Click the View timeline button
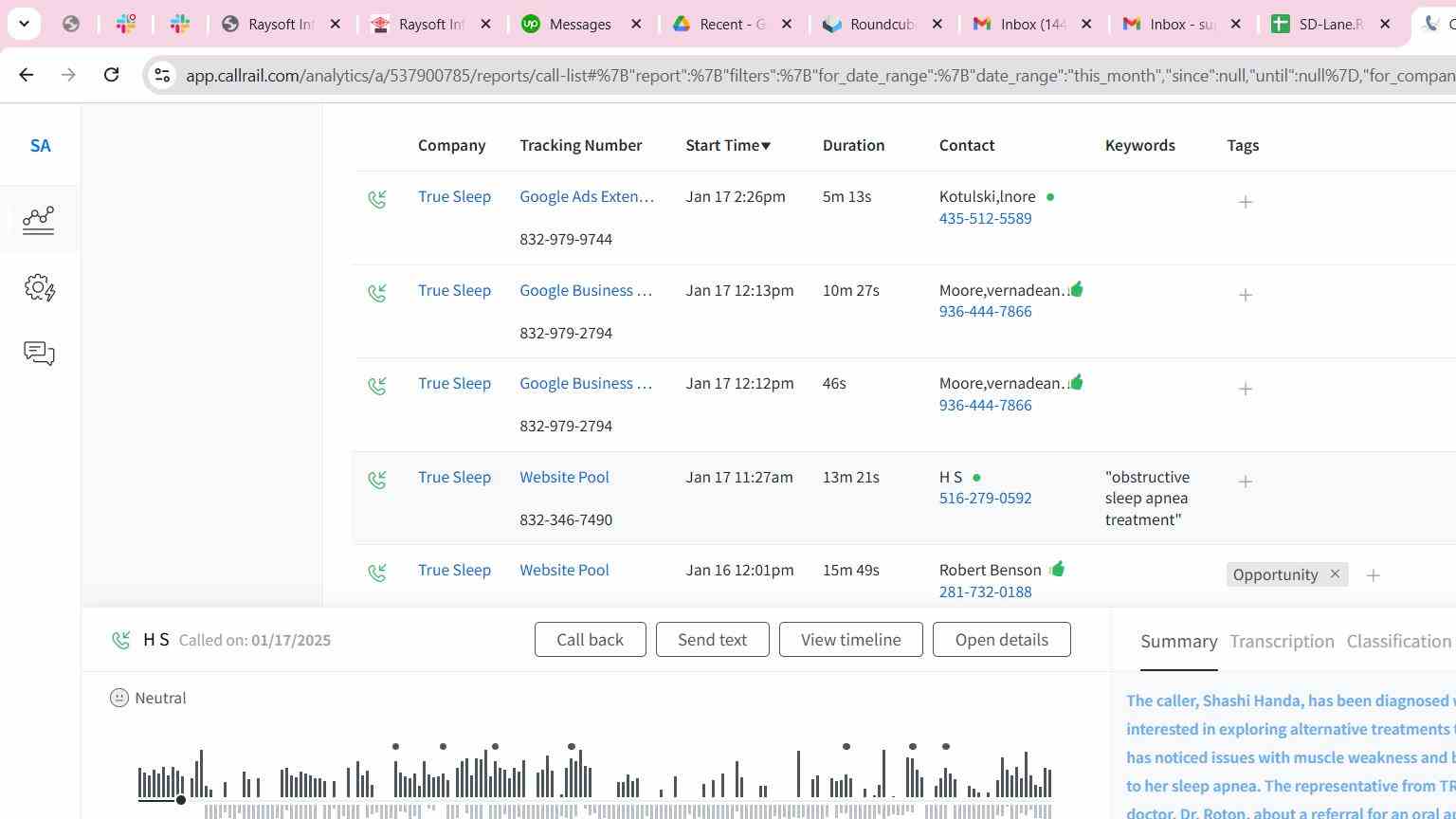This screenshot has height=819, width=1456. coord(850,640)
